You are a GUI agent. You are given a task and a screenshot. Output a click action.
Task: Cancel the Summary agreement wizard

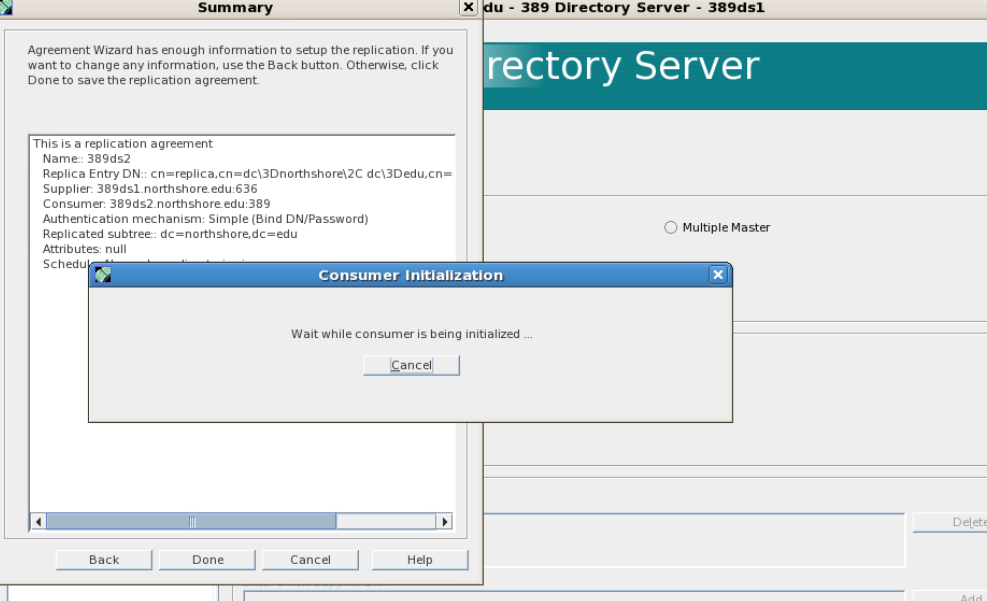coord(310,559)
